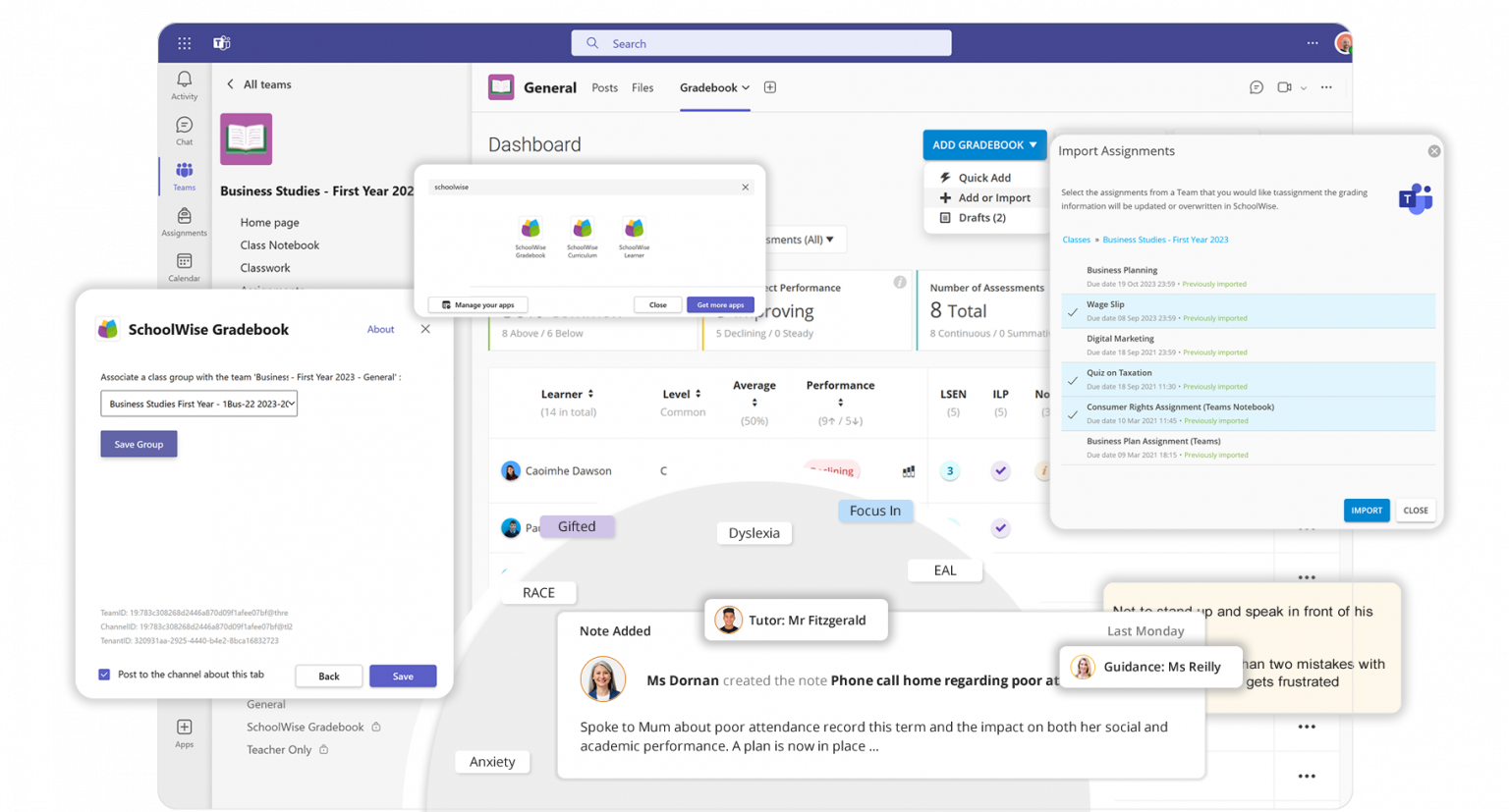Open the class group selection dropdown
1509x812 pixels.
click(198, 403)
